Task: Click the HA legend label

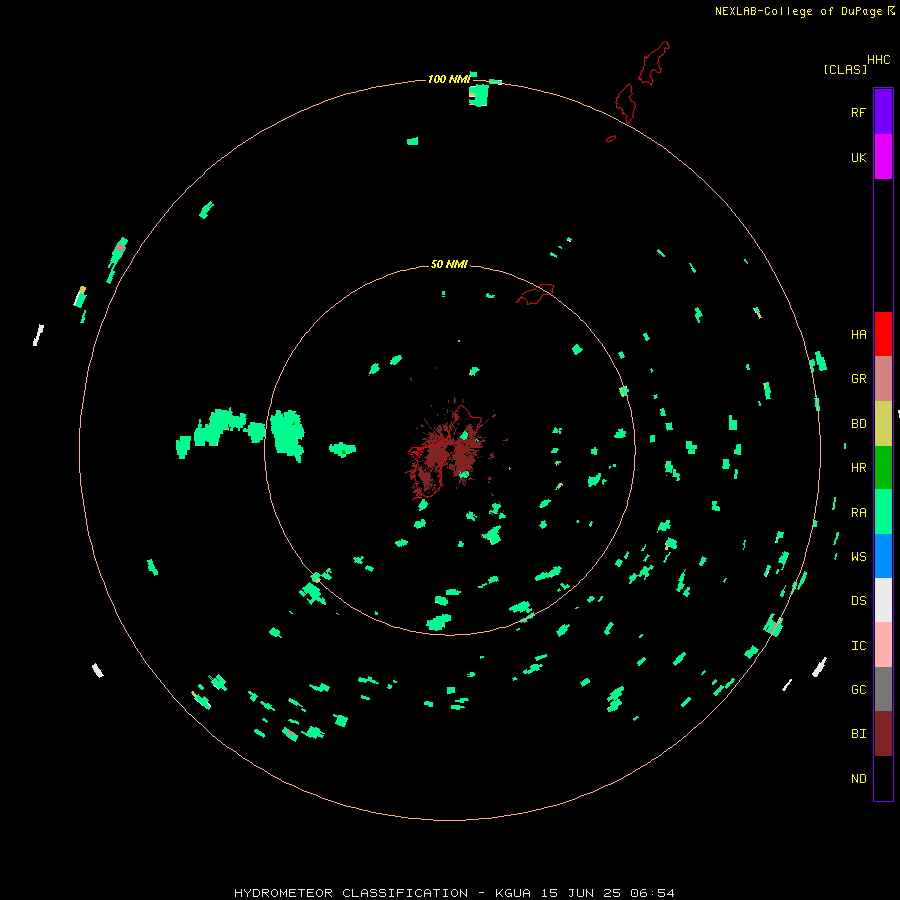Action: [x=858, y=335]
